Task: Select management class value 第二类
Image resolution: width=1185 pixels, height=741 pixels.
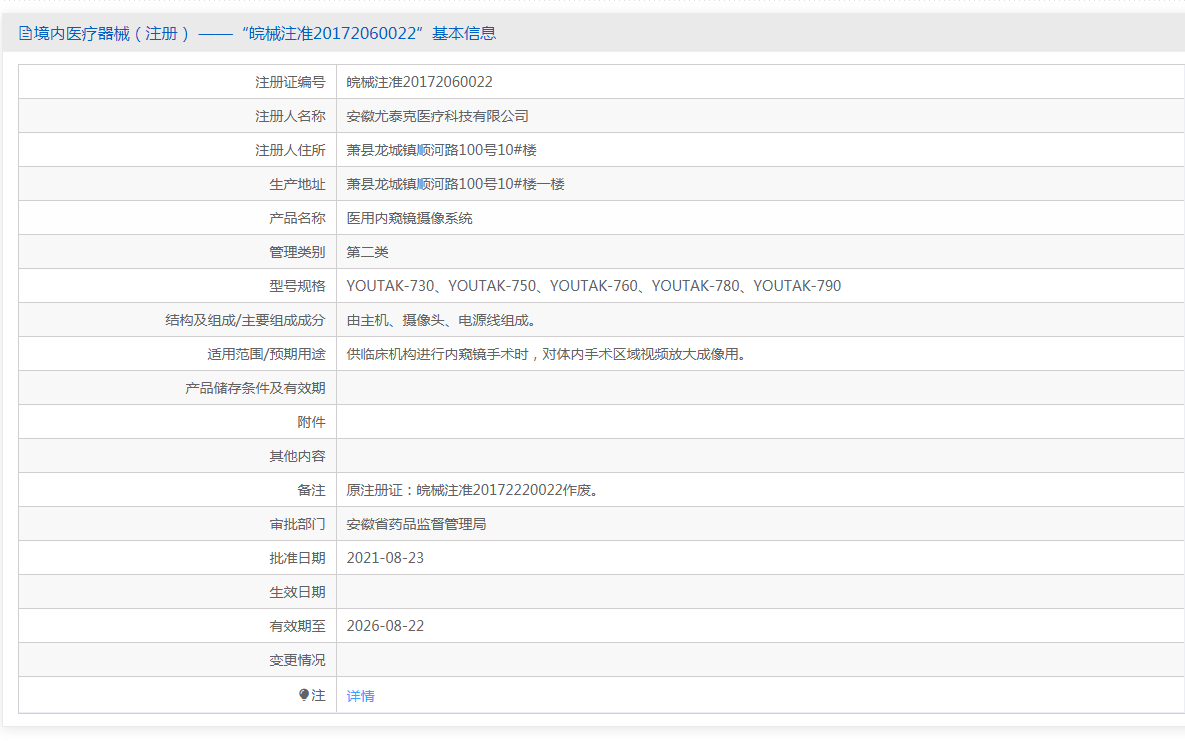Action: pos(367,252)
